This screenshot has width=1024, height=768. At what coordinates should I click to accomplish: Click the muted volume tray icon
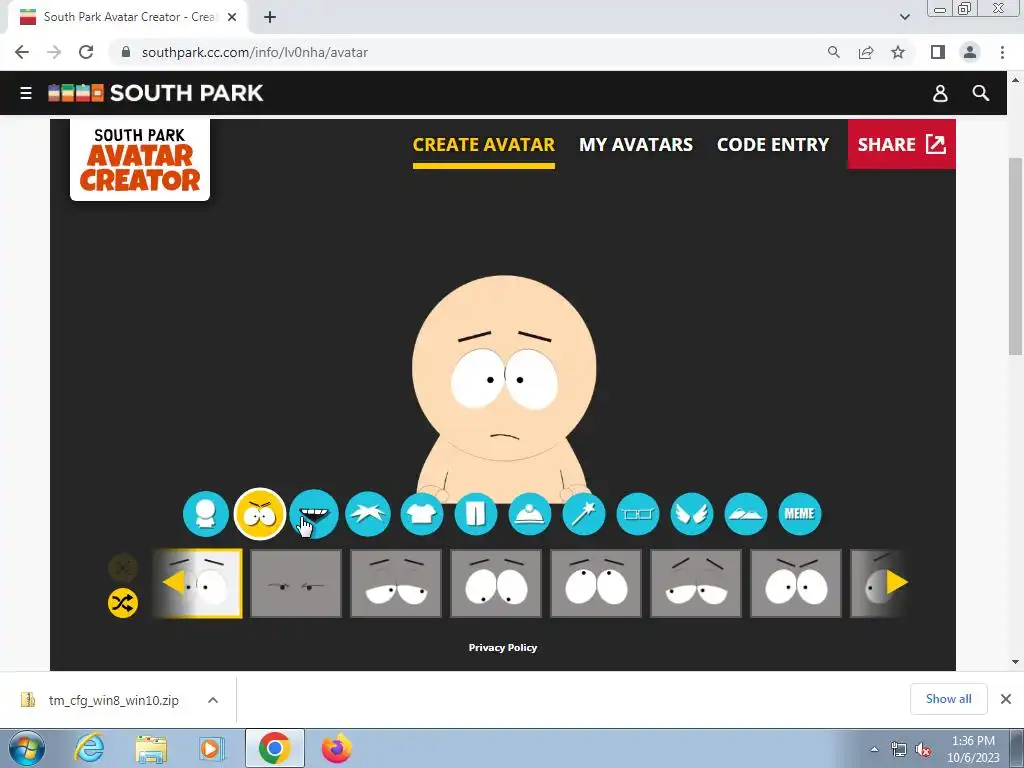click(x=923, y=750)
